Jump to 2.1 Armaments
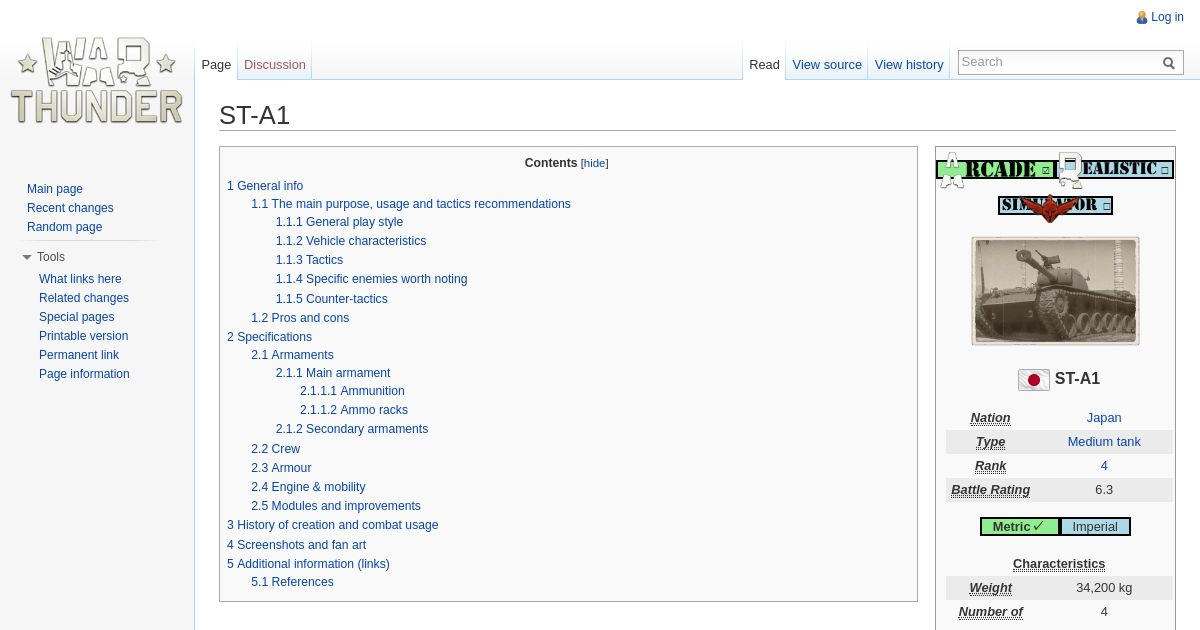The image size is (1200, 630). click(292, 355)
